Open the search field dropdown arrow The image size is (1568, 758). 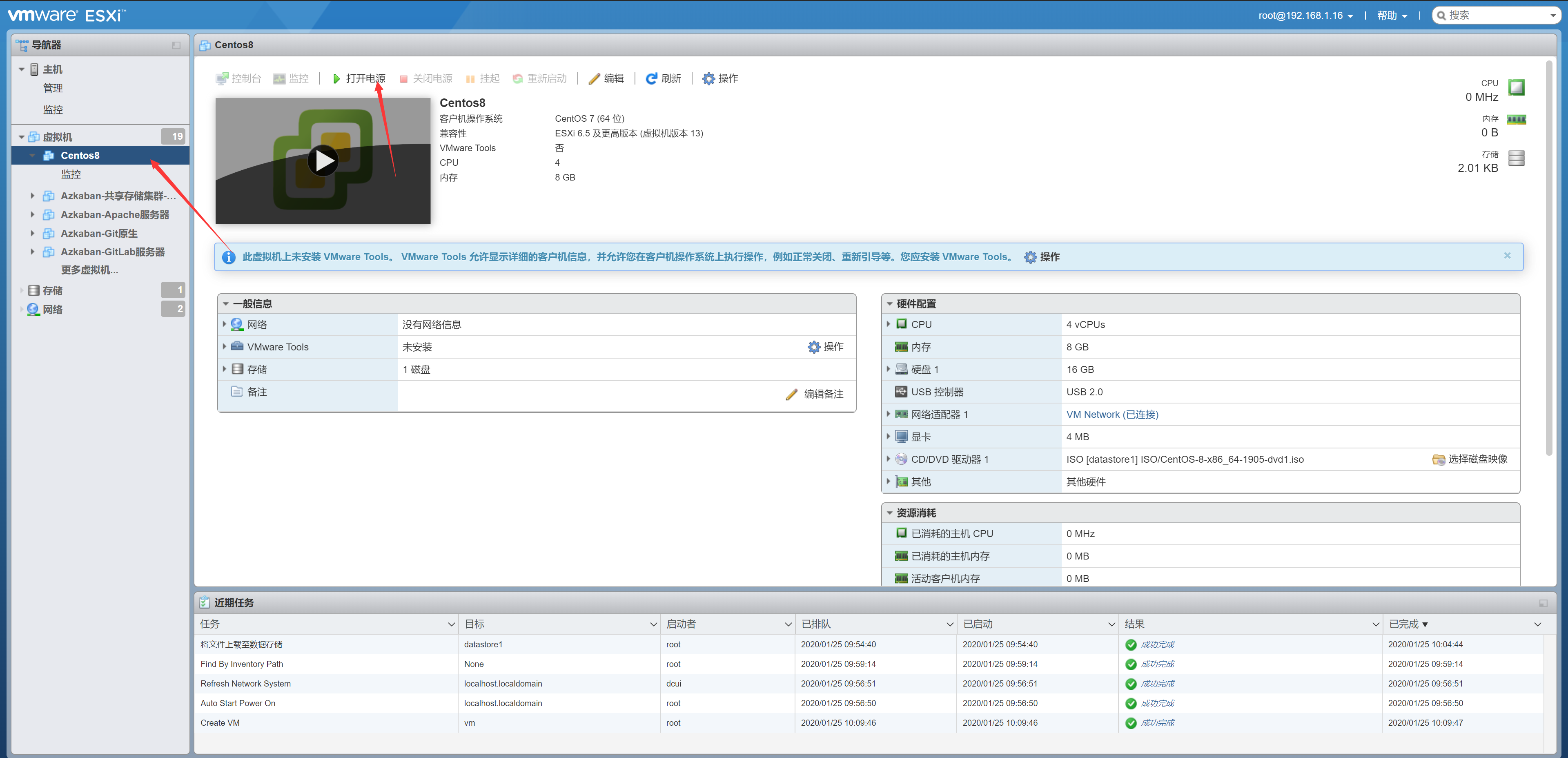(x=1553, y=16)
